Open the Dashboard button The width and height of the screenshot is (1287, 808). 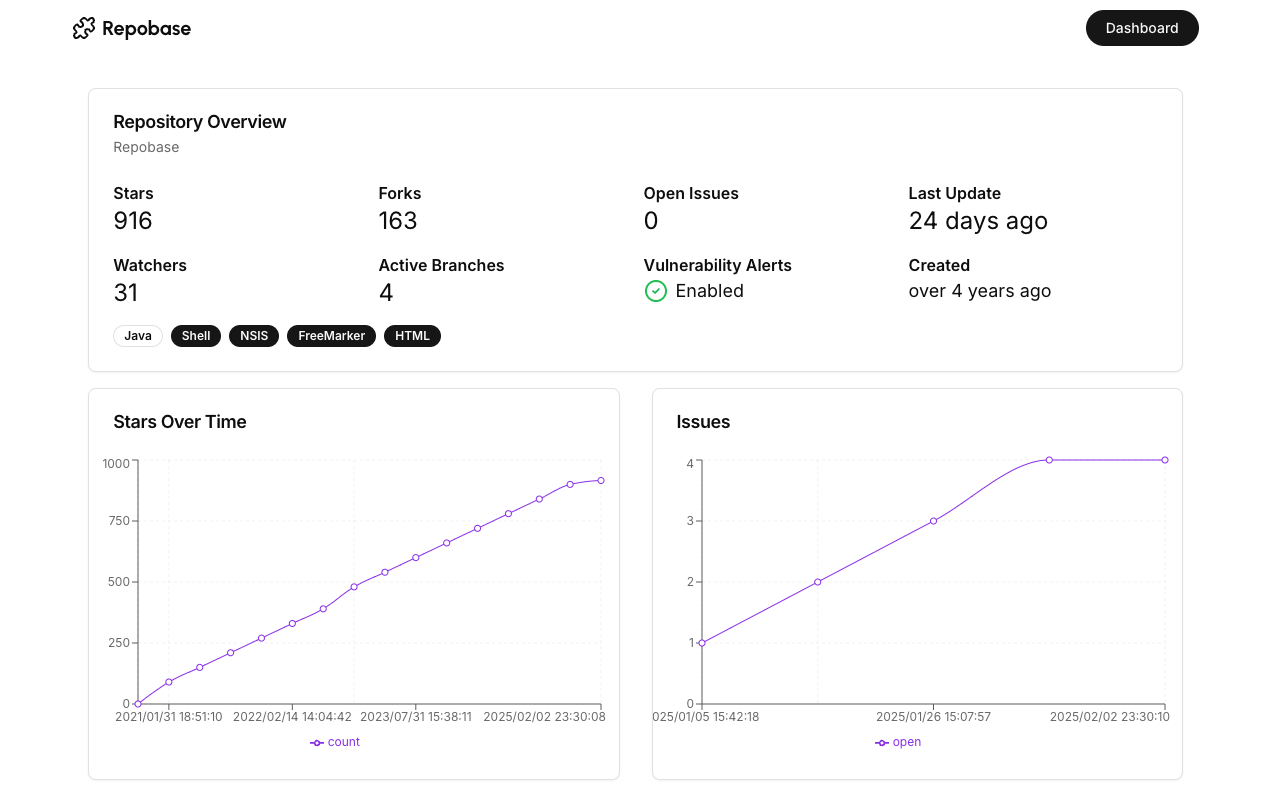pos(1142,28)
